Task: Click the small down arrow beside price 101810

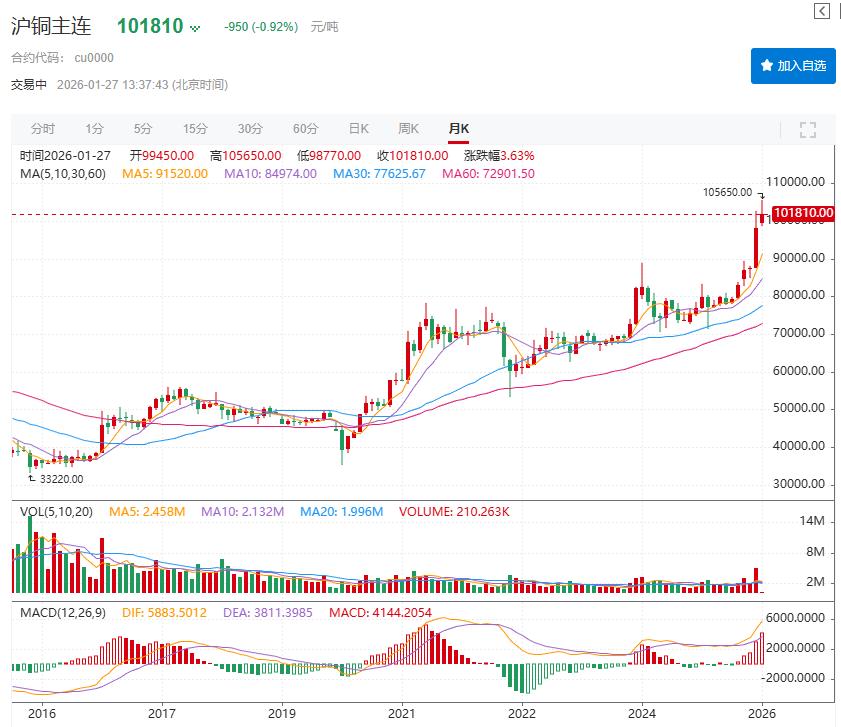Action: [x=194, y=28]
